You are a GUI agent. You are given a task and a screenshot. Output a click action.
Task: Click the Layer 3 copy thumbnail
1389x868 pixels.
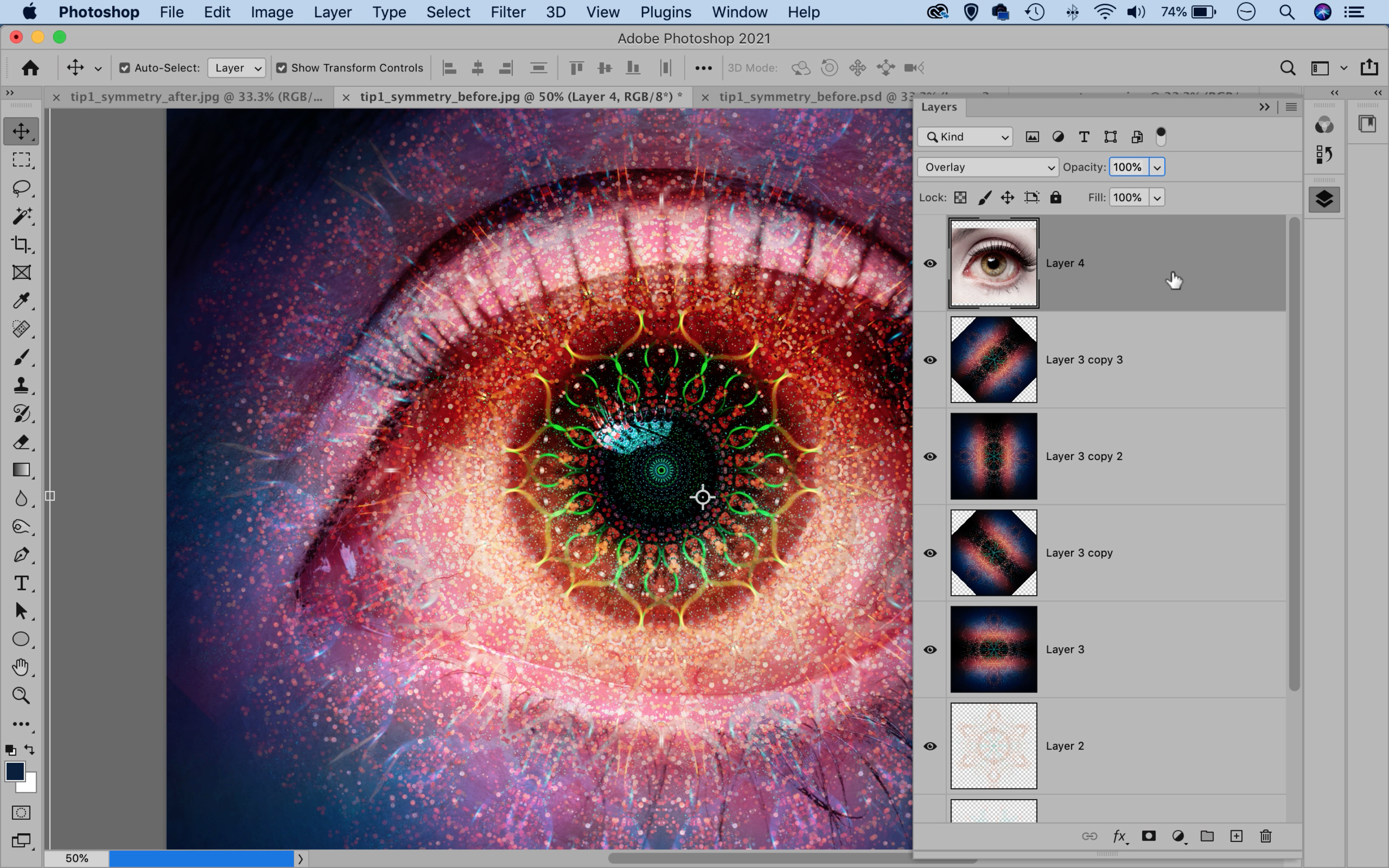click(x=993, y=552)
